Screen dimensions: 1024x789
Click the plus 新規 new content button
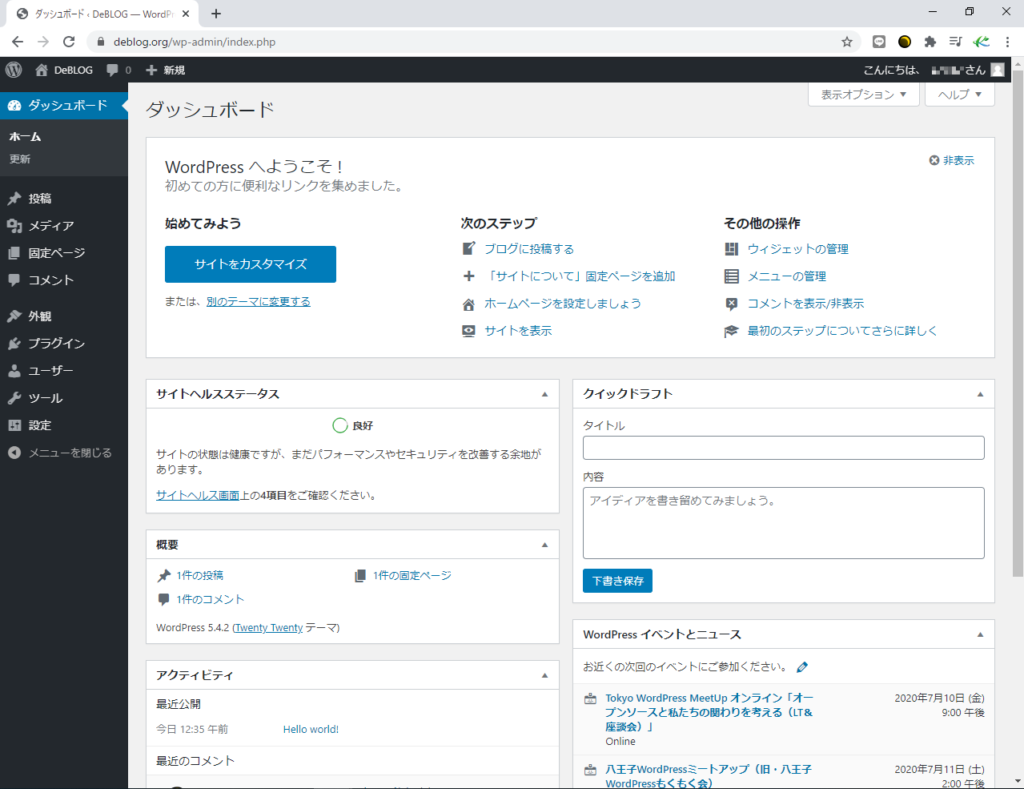(x=165, y=70)
